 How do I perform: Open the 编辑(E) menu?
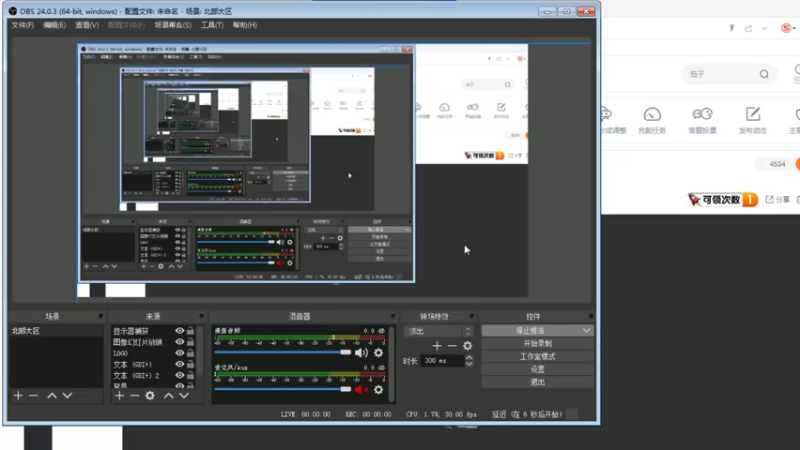click(54, 25)
